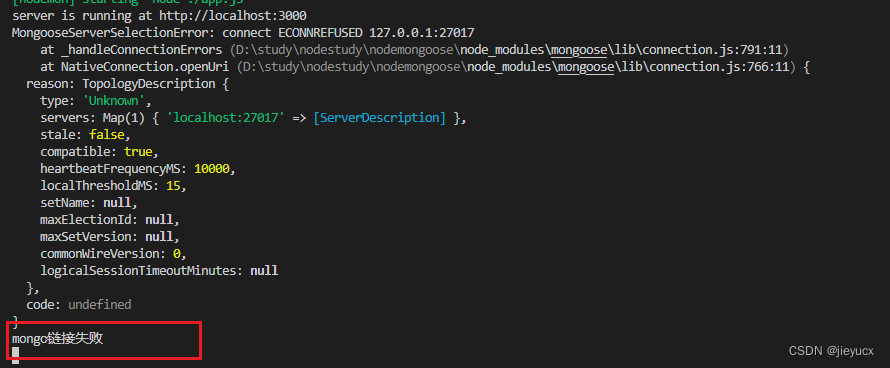Click the 'localhost:27017' green string
Screen dimensions: 890x368
(229, 118)
